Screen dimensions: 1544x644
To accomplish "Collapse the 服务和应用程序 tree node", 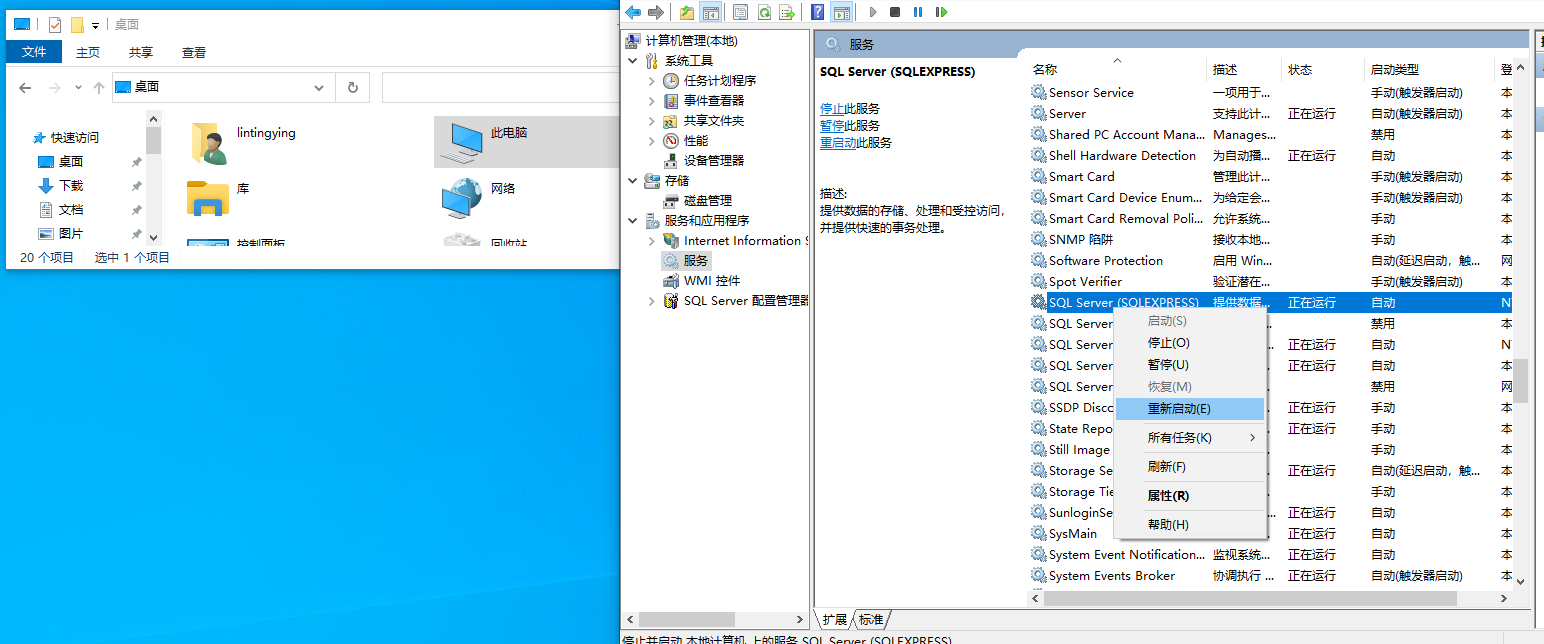I will pos(633,221).
